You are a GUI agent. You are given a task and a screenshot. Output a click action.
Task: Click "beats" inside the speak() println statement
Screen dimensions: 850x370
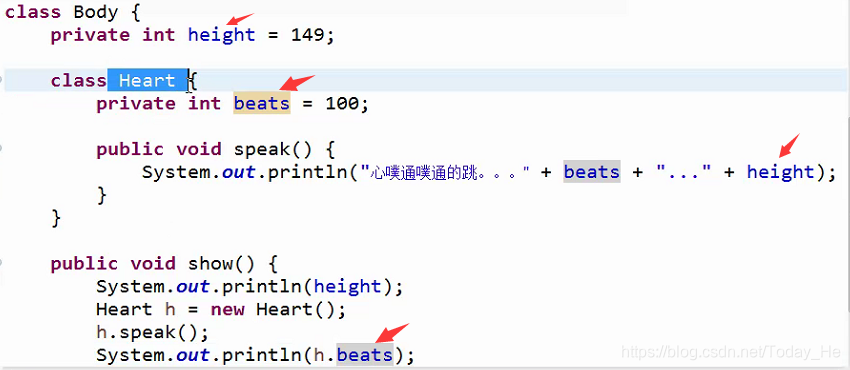[591, 172]
